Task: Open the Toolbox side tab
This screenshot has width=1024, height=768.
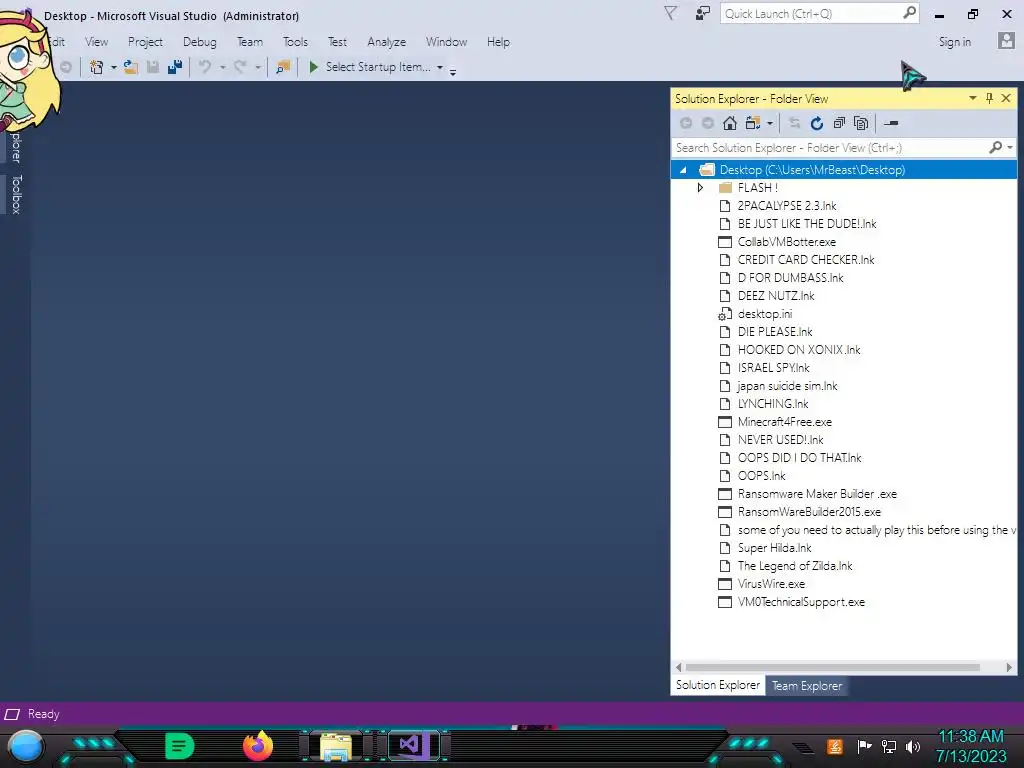Action: tap(16, 194)
